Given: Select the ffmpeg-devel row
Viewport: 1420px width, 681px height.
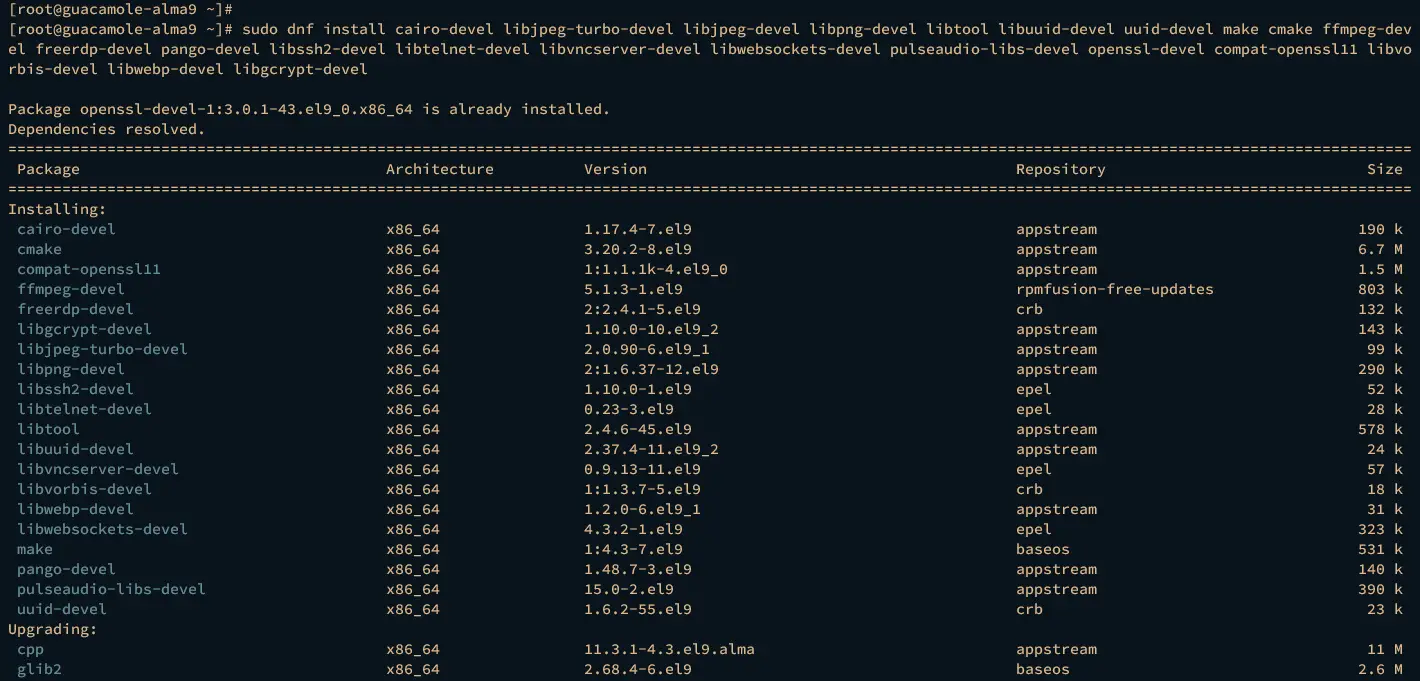Looking at the screenshot, I should [x=70, y=289].
